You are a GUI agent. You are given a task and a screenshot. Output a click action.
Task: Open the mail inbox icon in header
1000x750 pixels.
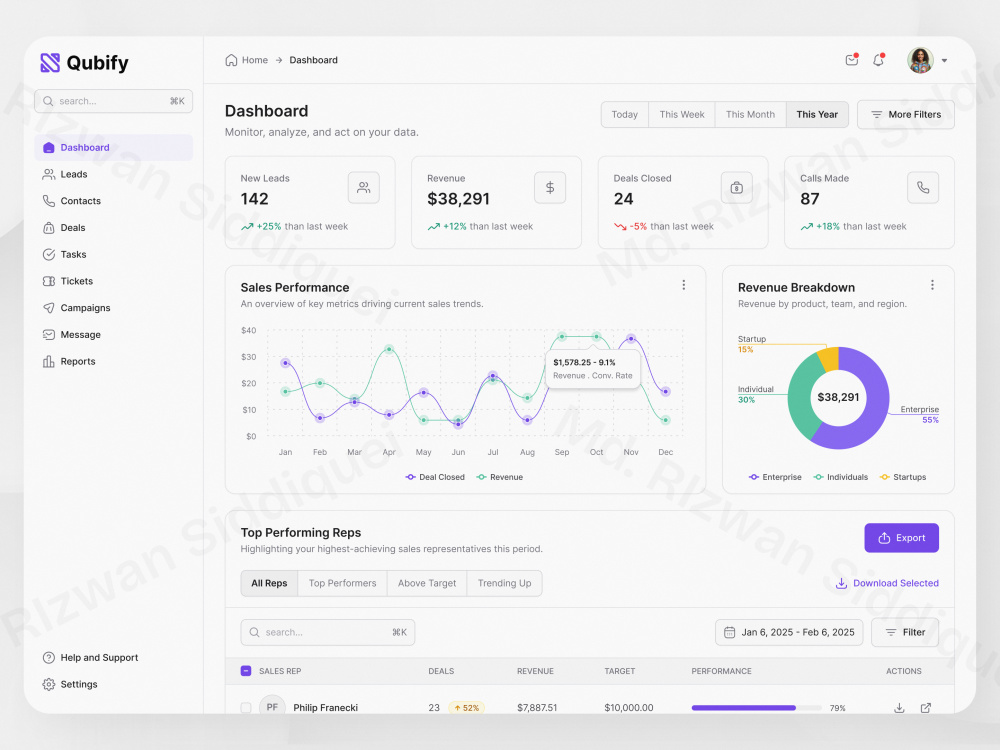tap(851, 60)
